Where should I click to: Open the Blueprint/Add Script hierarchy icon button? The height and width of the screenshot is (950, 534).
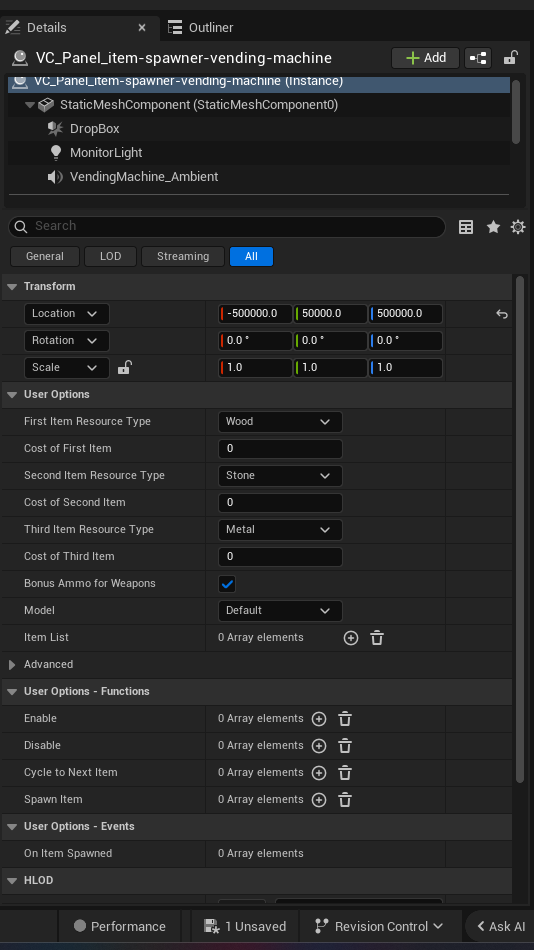coord(478,58)
